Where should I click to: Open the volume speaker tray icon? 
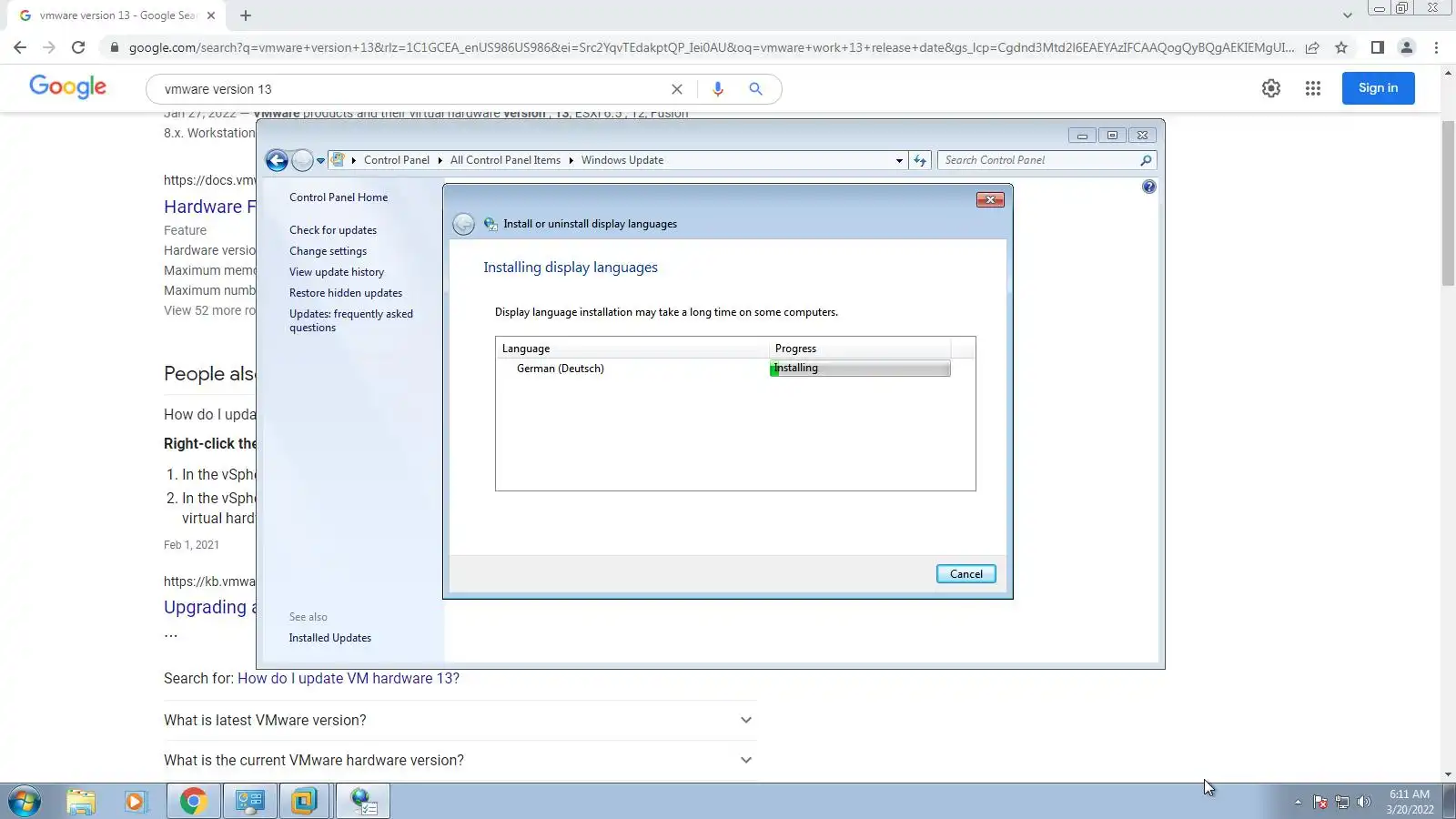point(1363,802)
